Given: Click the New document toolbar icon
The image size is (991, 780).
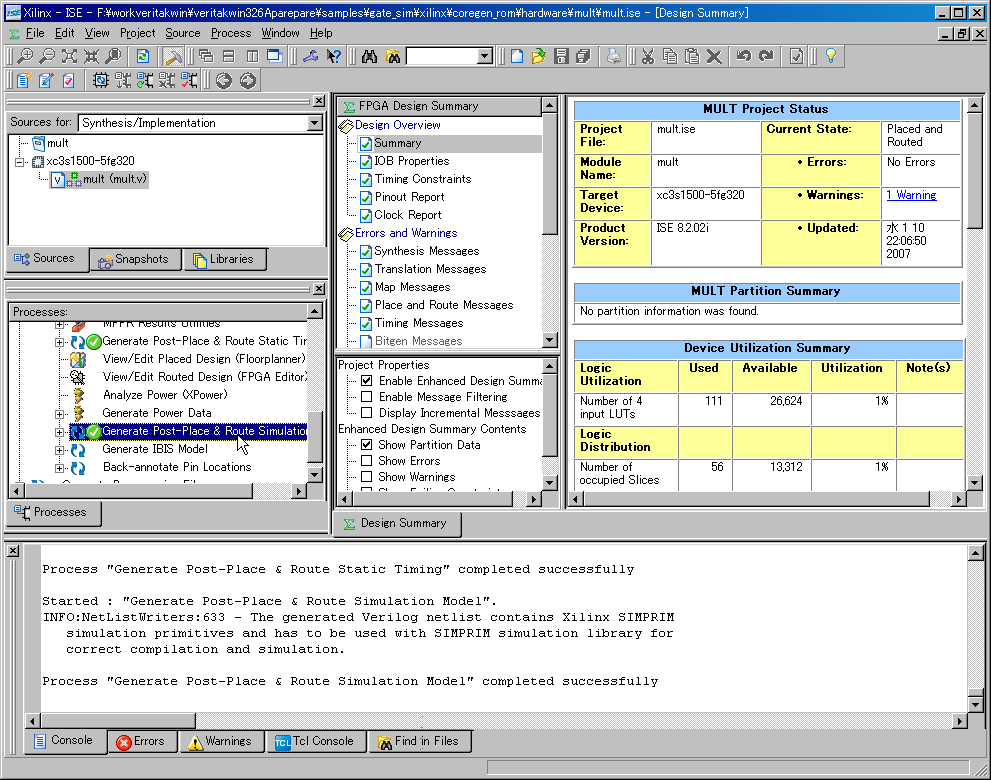Looking at the screenshot, I should point(516,56).
